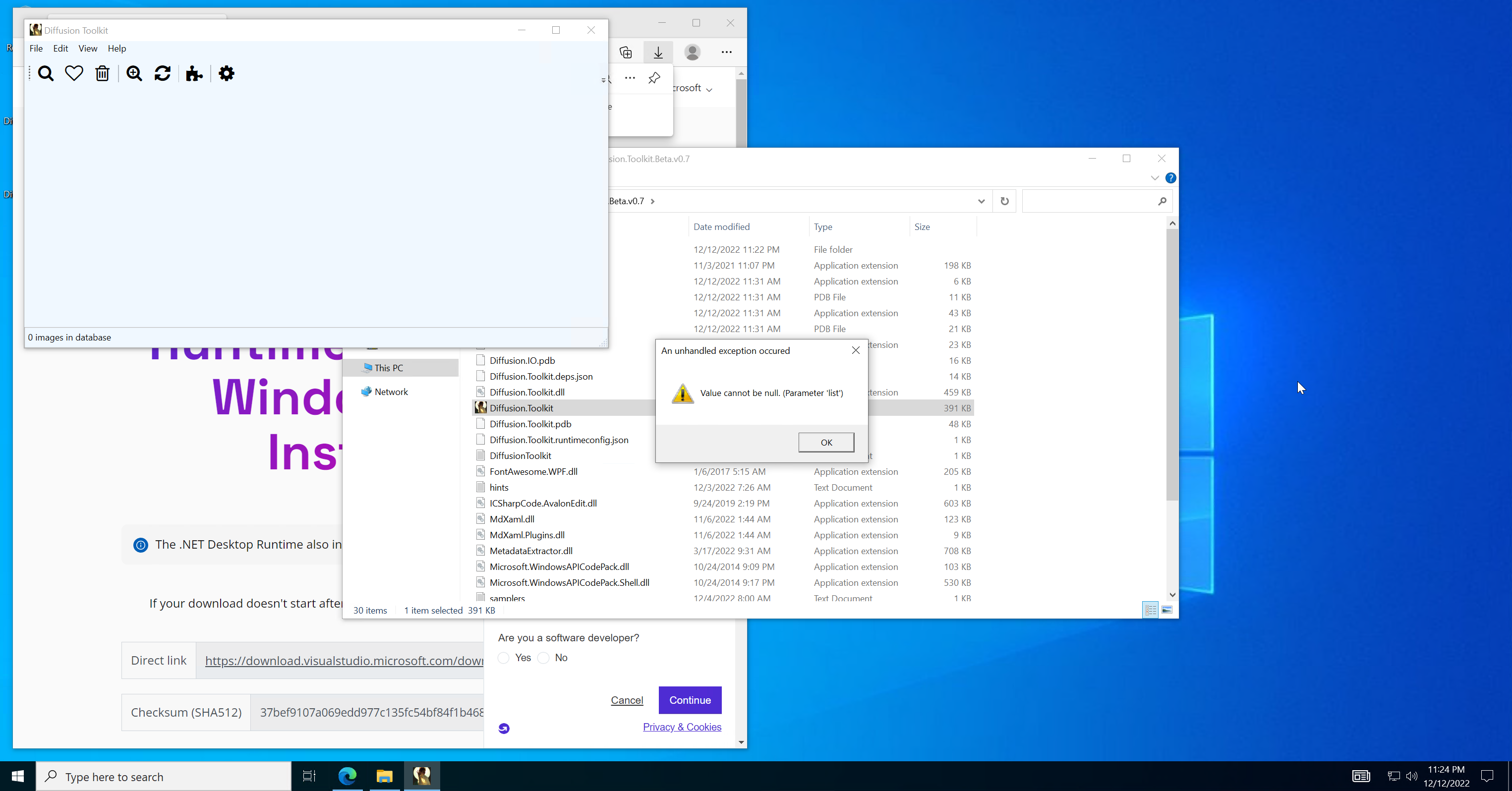Click OK in the unhandled exception dialog
Image resolution: width=1512 pixels, height=791 pixels.
(x=826, y=443)
